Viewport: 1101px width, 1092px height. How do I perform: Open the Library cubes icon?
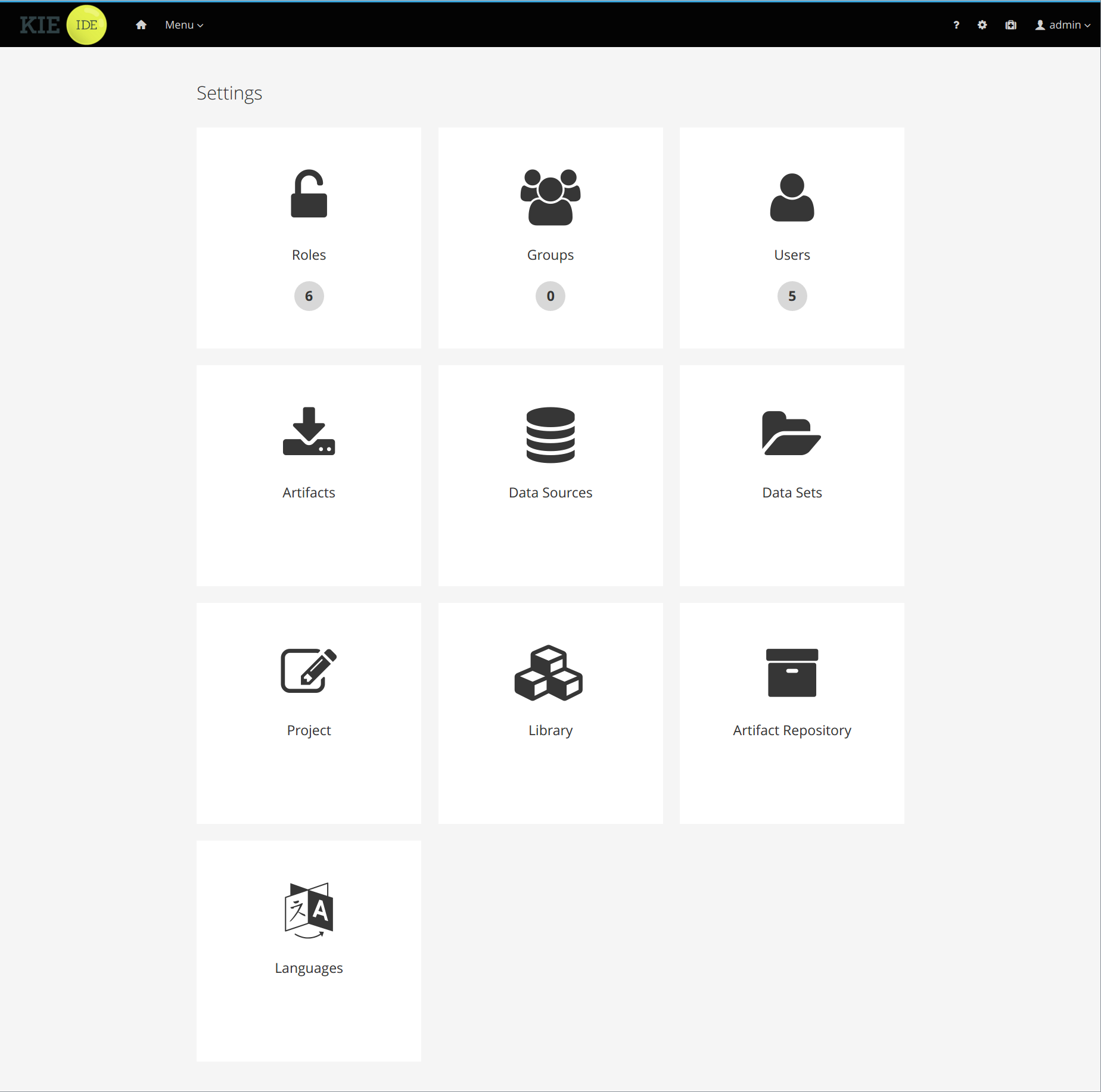point(549,673)
